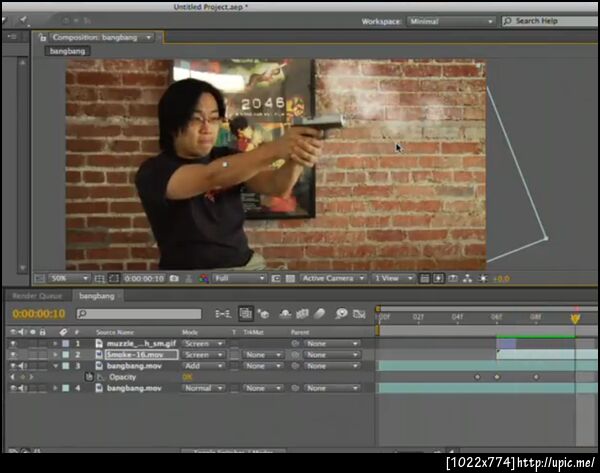Toggle region of interest icon beside Full
The width and height of the screenshot is (600, 473).
[276, 279]
